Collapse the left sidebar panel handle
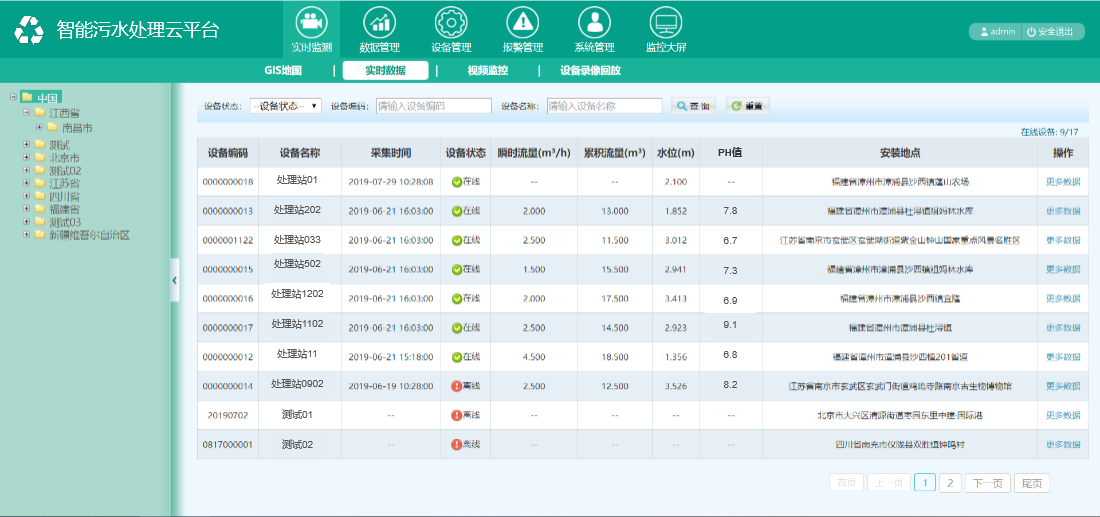 click(174, 281)
